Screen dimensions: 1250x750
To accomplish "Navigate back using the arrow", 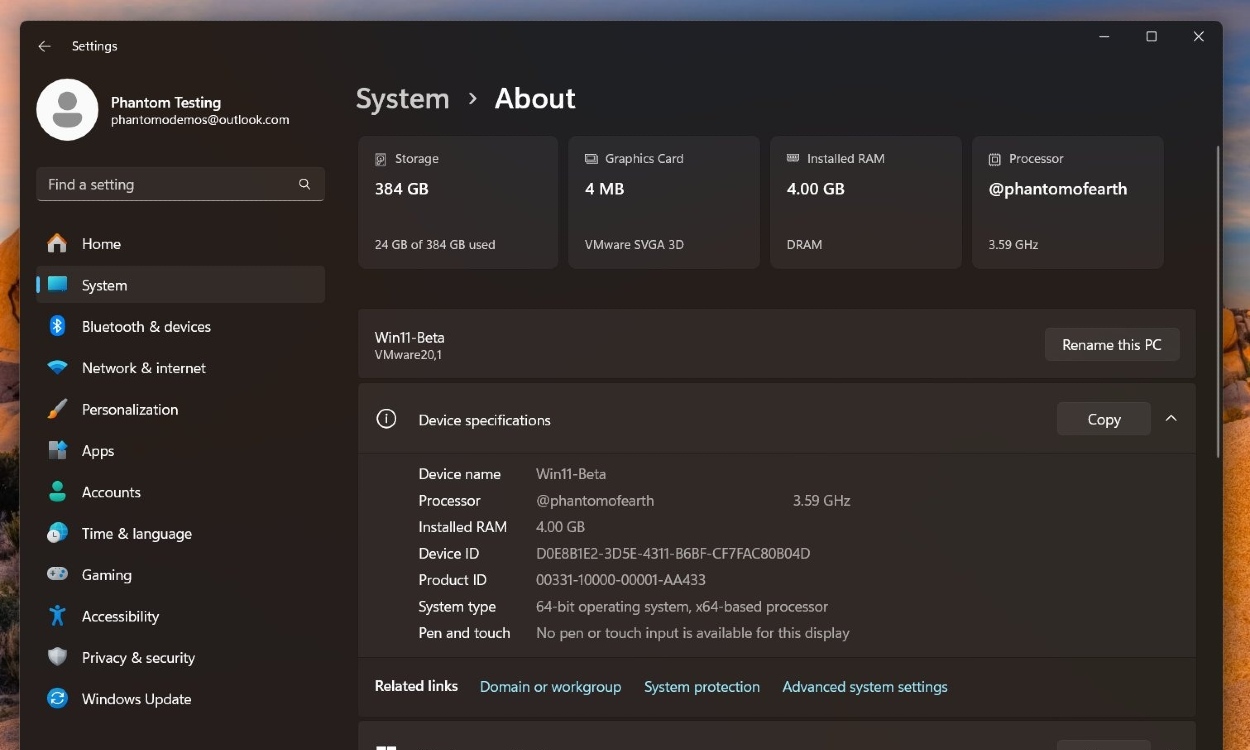I will tap(43, 46).
